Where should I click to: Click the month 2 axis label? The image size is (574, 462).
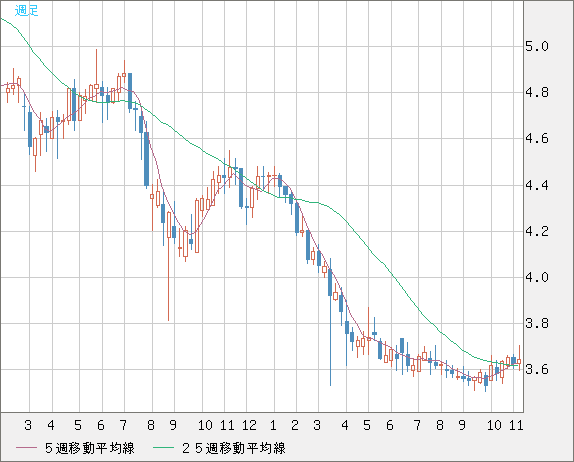point(295,425)
